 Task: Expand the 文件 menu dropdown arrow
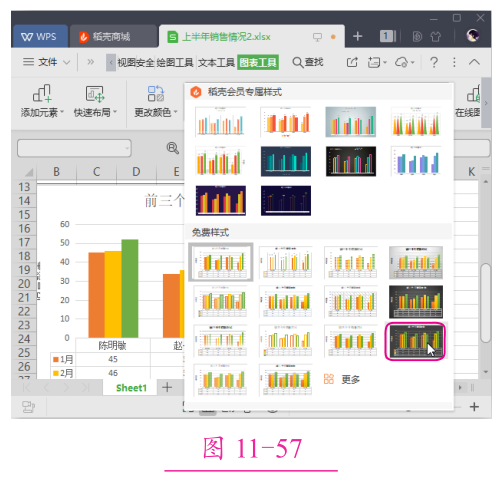67,62
